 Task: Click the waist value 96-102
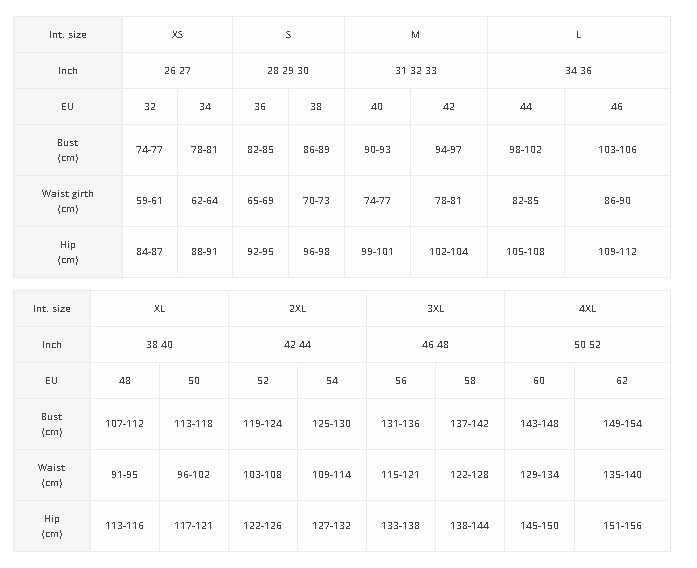193,475
